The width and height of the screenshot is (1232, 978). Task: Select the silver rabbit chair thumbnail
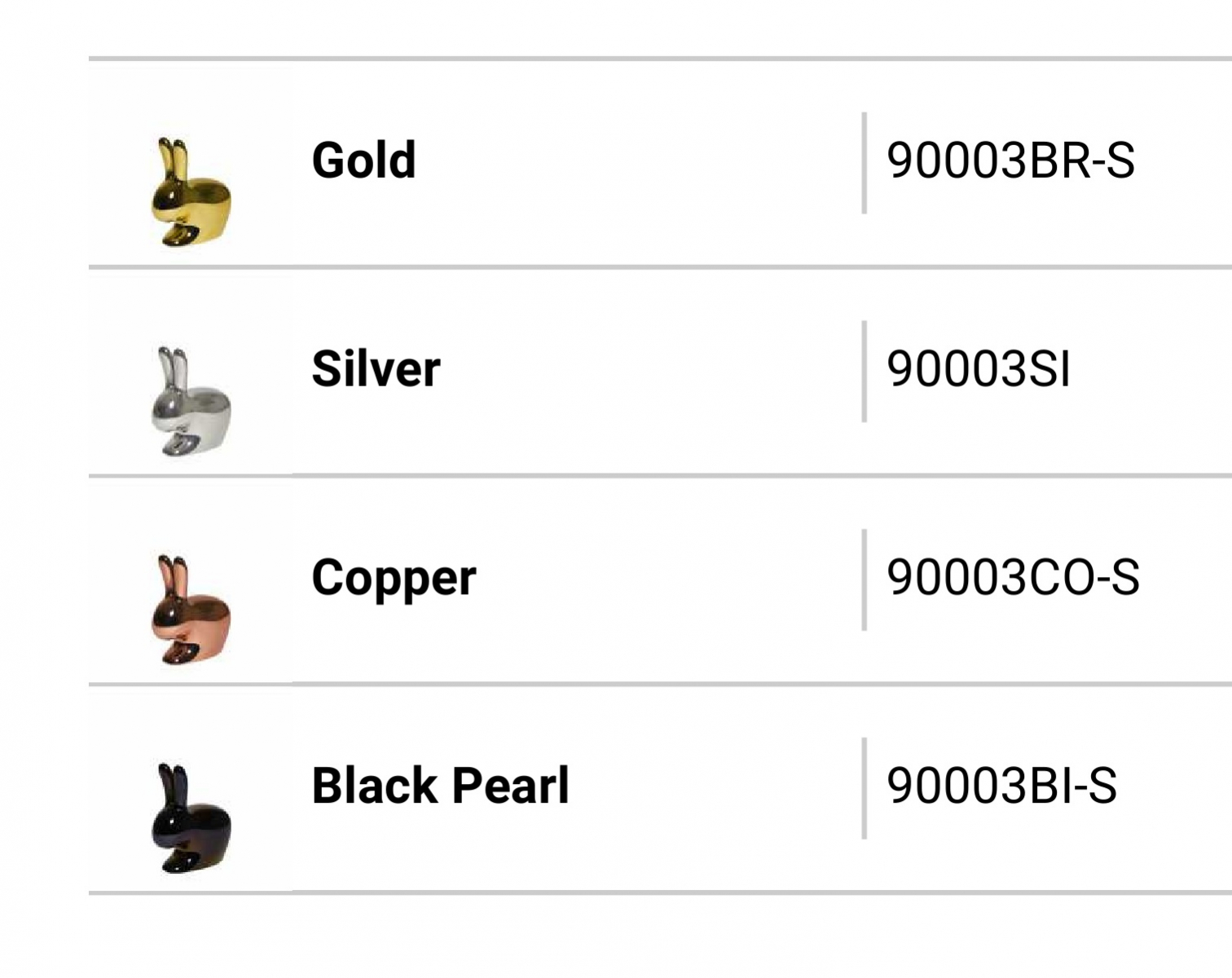[191, 401]
